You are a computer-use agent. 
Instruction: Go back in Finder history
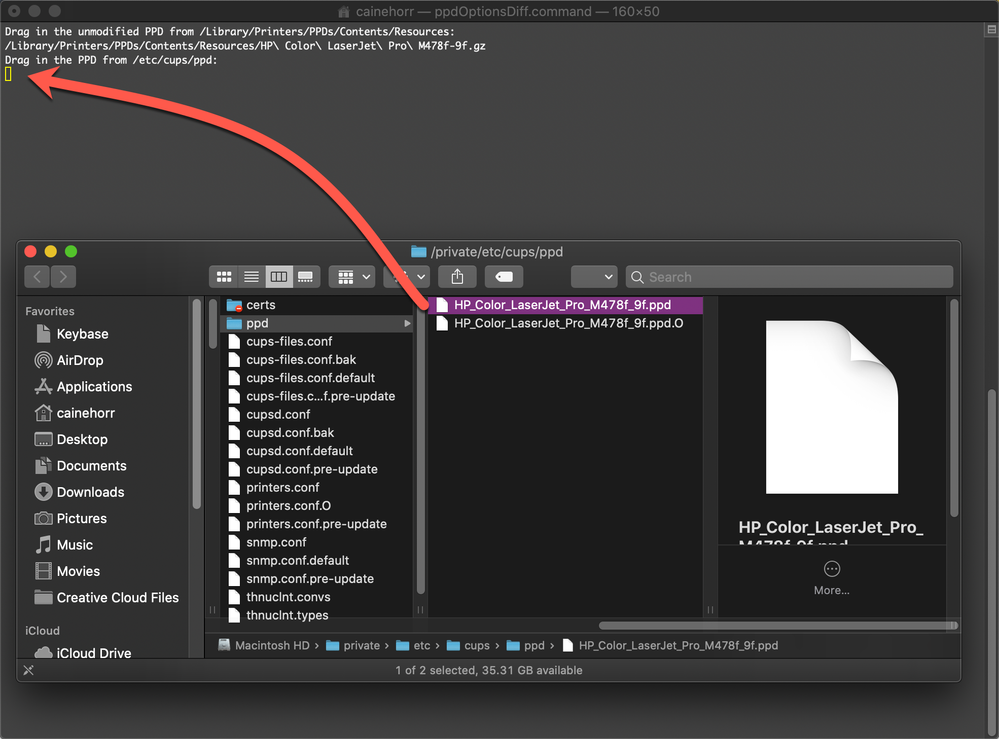coord(37,276)
